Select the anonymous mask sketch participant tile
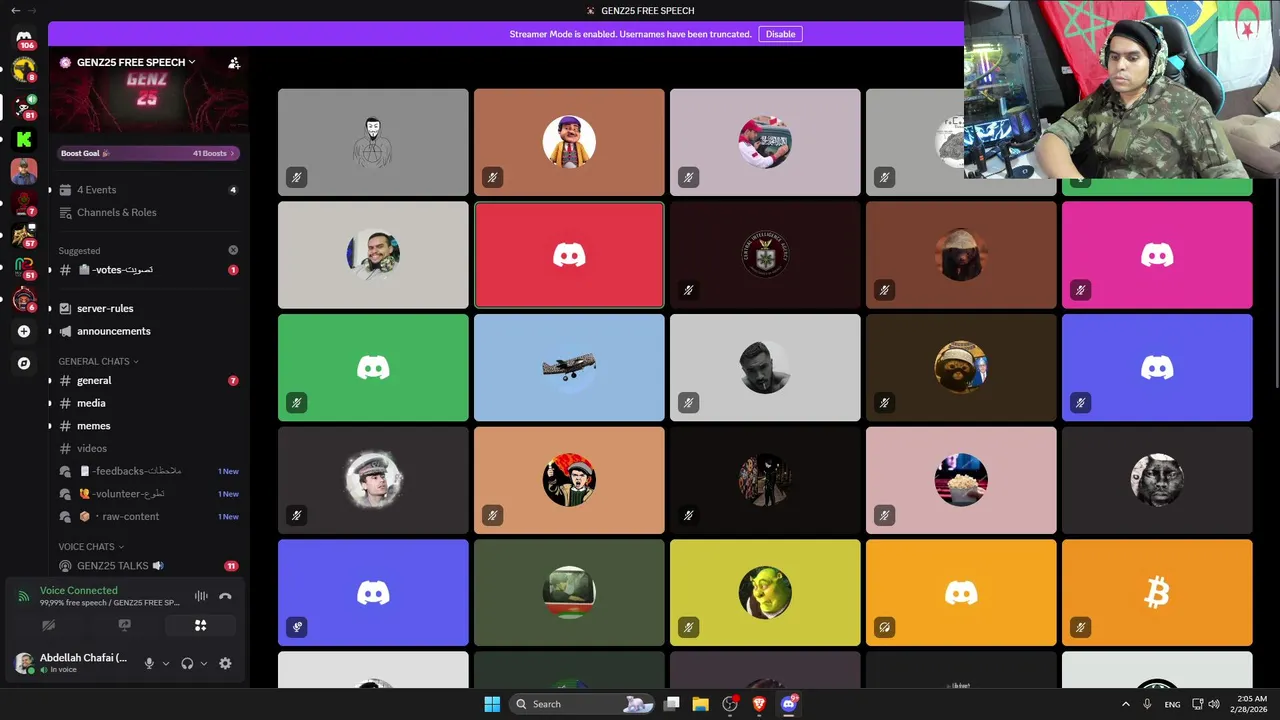 [373, 142]
